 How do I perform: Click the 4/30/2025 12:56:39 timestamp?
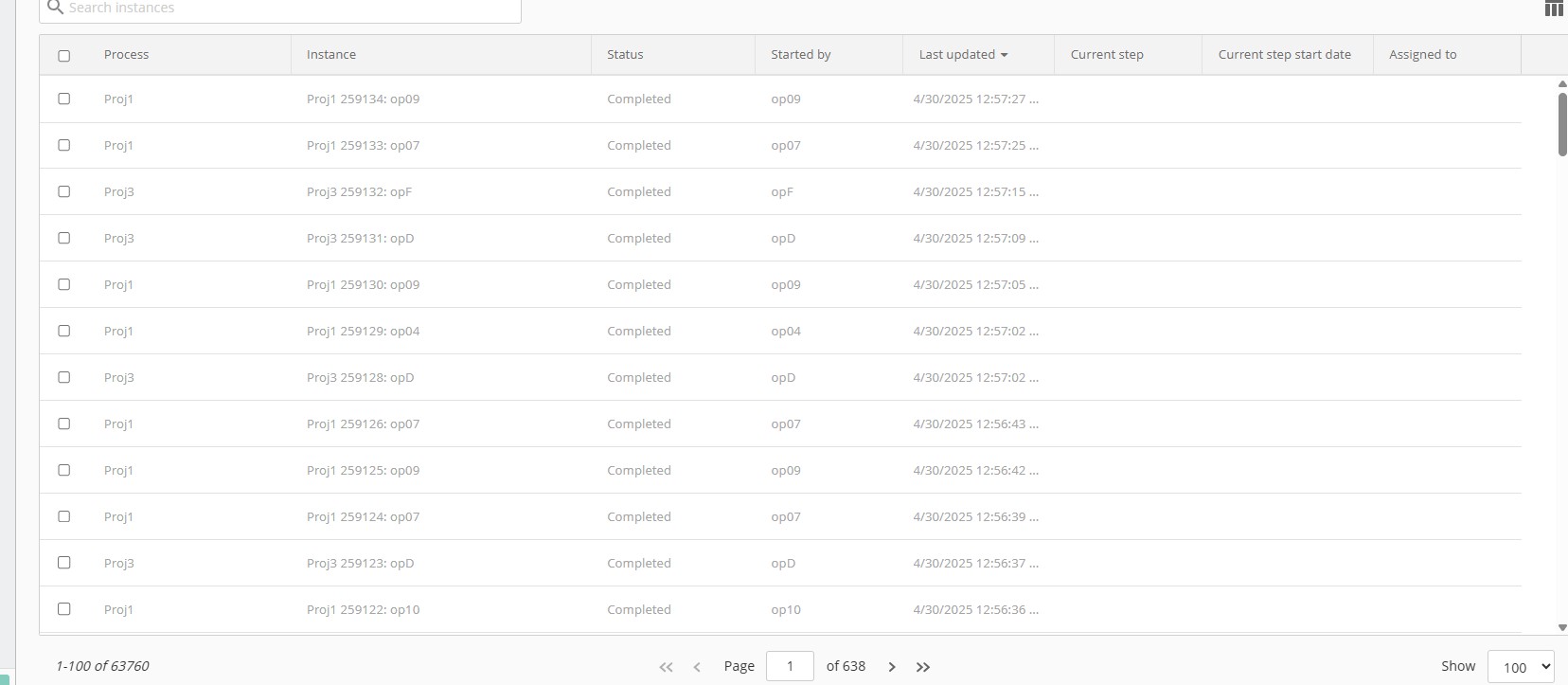[x=975, y=516]
